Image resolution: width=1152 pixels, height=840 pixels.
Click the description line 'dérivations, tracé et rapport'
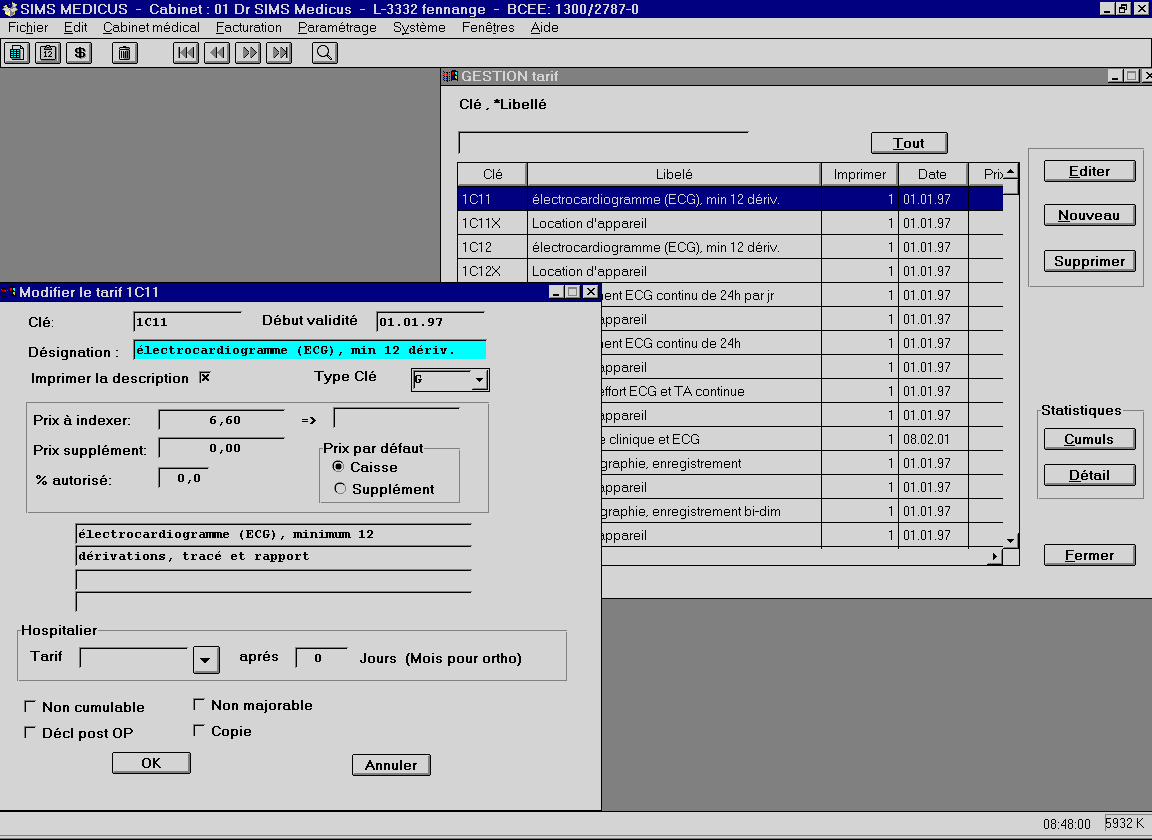coord(273,556)
